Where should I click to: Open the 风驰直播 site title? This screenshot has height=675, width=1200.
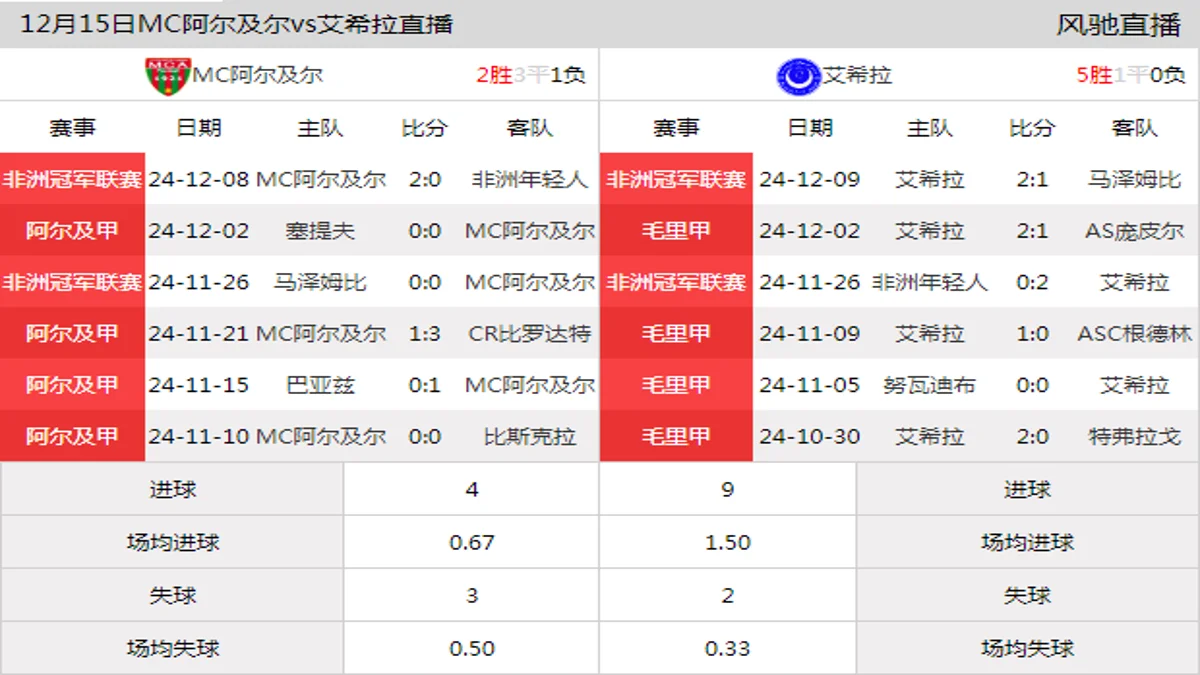click(x=1119, y=25)
